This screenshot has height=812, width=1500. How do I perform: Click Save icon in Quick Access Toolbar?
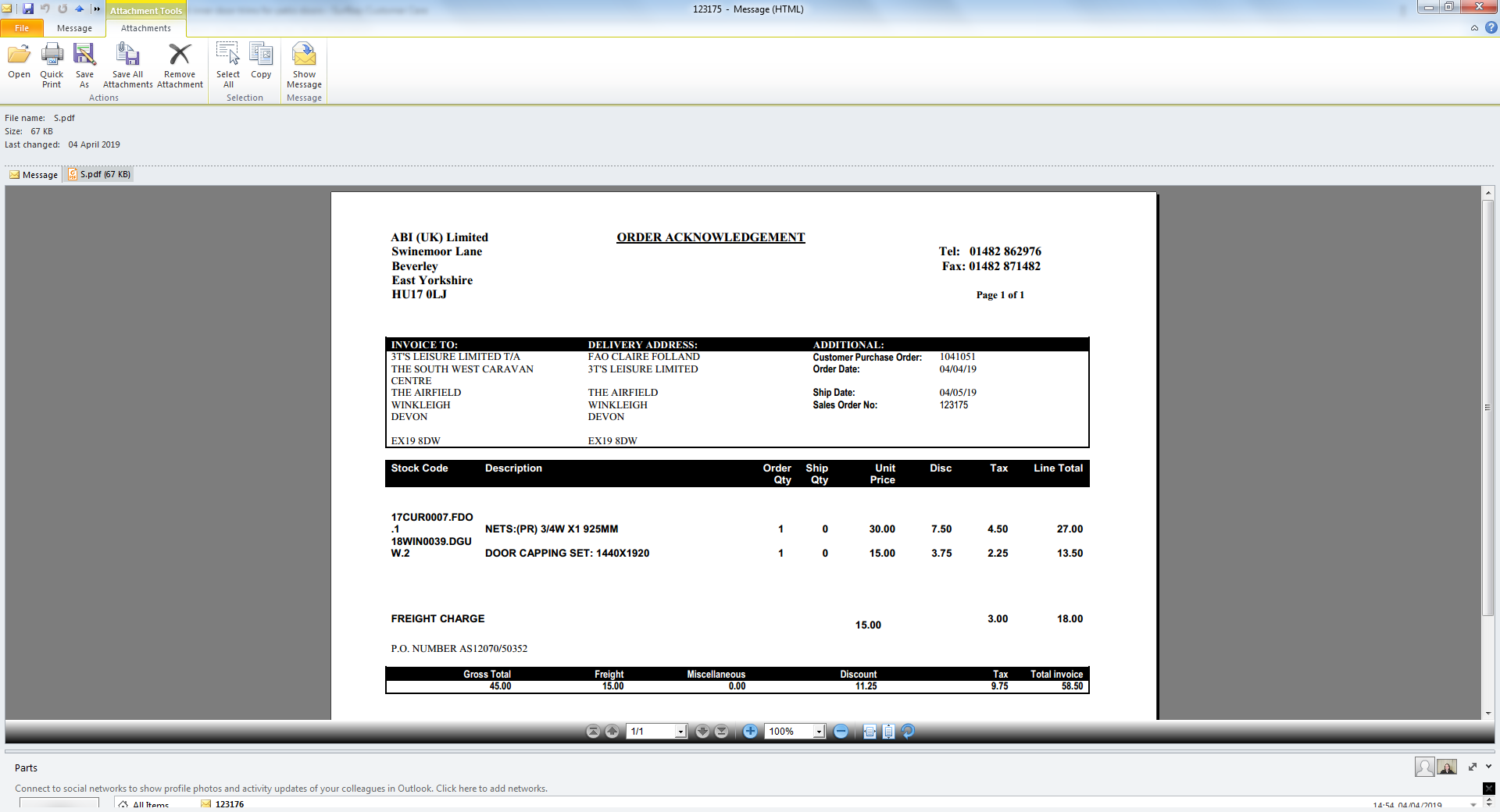[x=28, y=9]
